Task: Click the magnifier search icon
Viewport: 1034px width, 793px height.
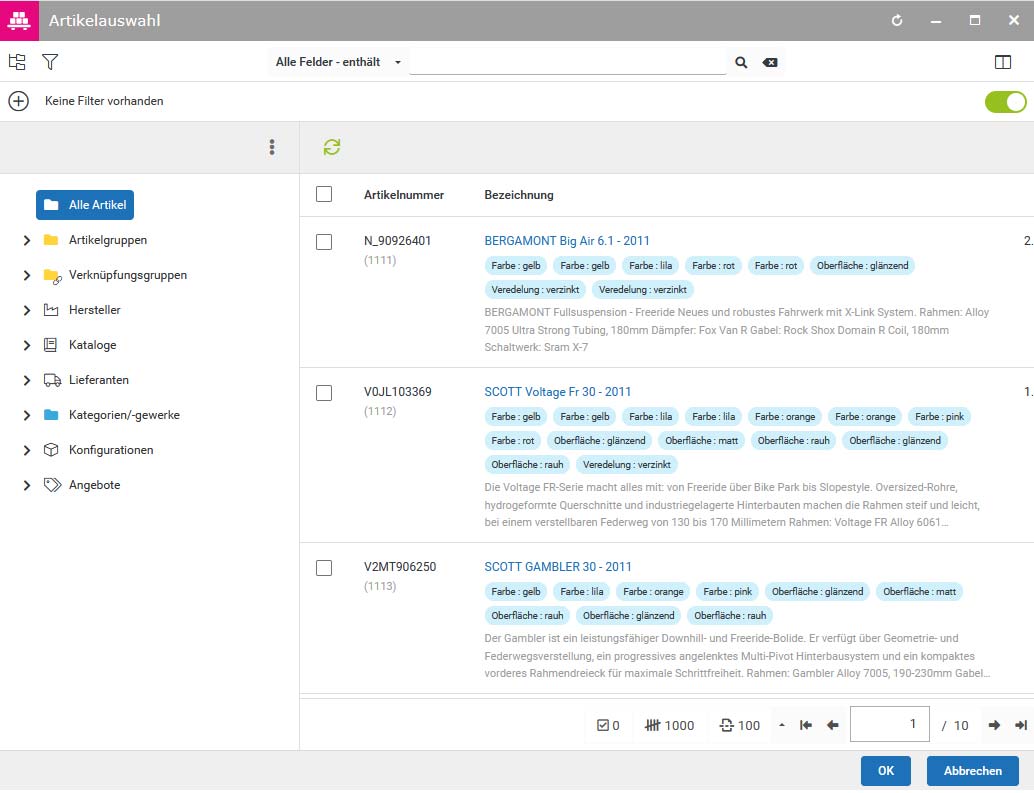Action: click(x=741, y=63)
